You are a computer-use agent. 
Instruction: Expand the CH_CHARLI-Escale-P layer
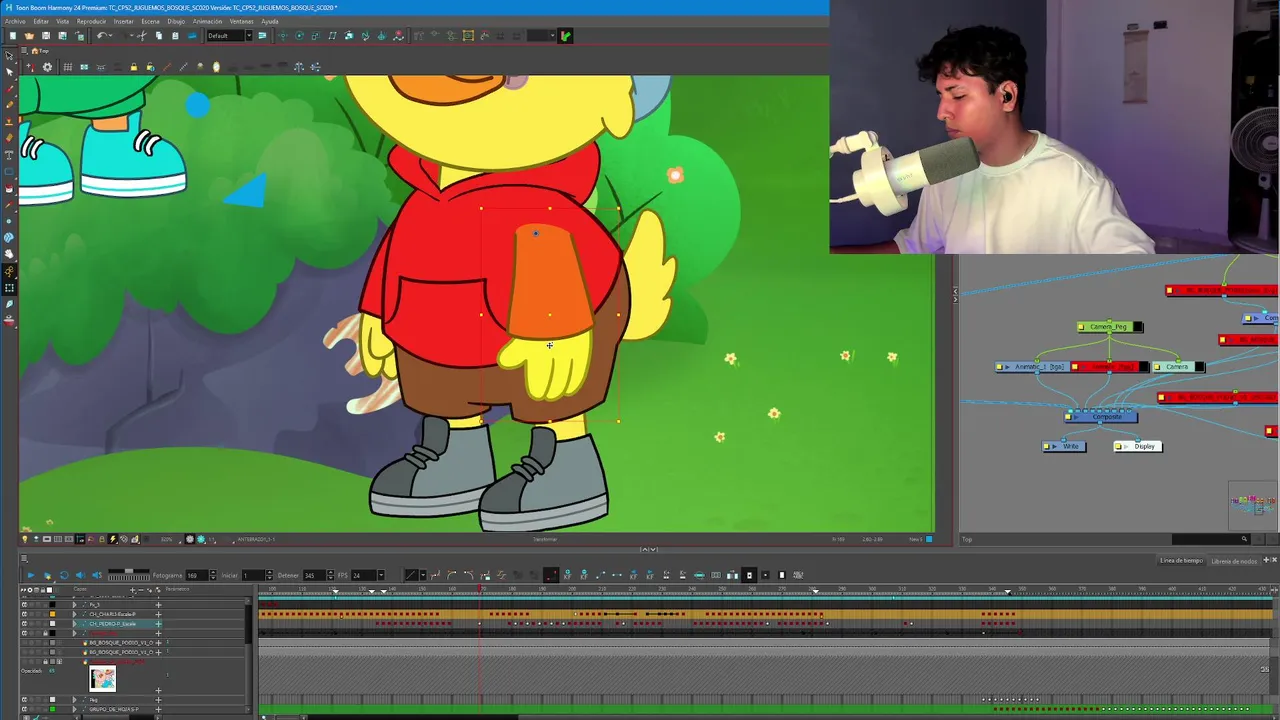pos(74,614)
